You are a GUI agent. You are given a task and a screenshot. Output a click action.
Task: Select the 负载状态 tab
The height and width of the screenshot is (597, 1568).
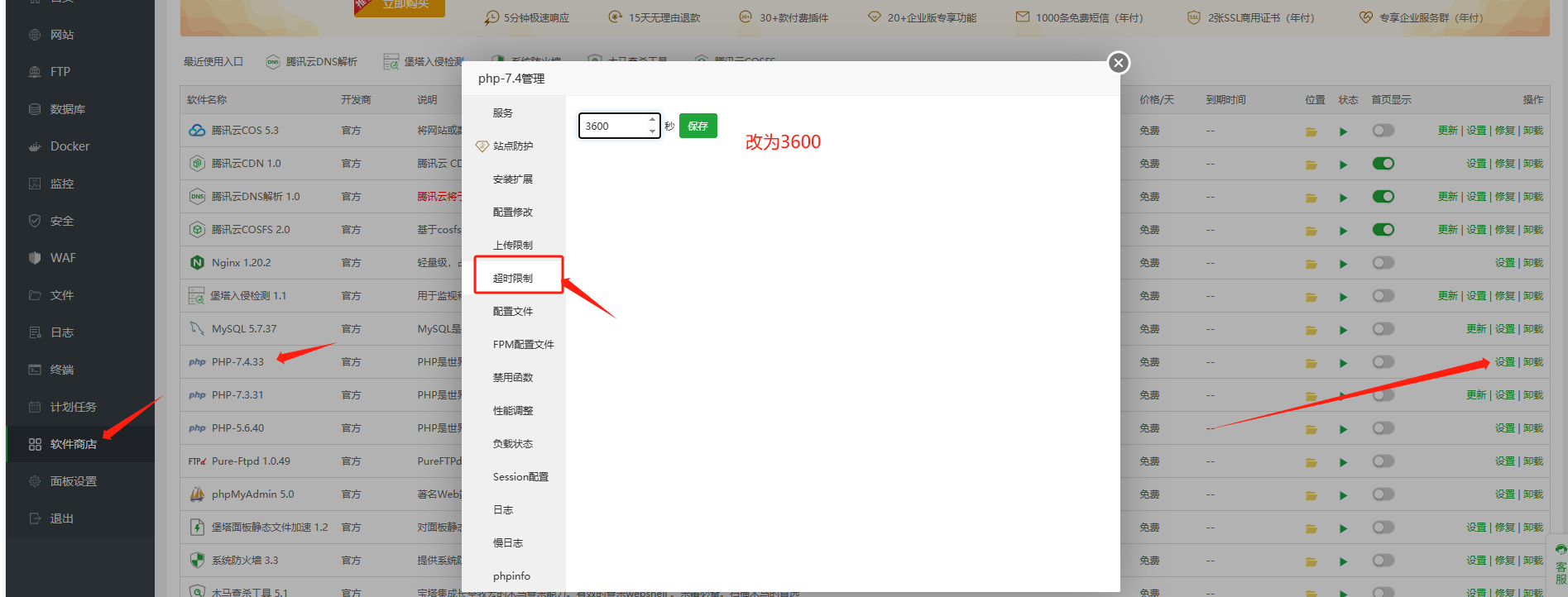point(513,444)
